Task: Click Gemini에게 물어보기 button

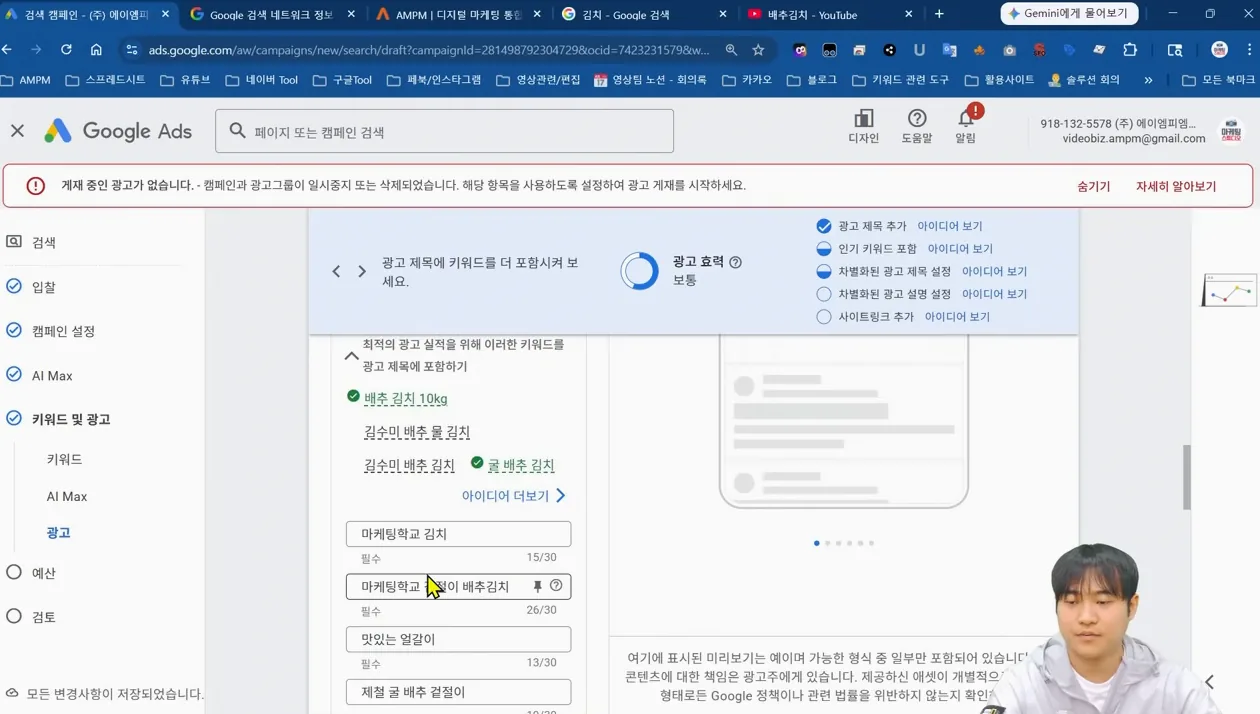Action: click(1069, 14)
